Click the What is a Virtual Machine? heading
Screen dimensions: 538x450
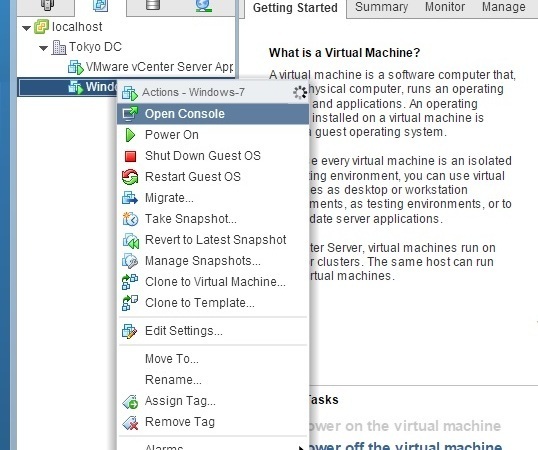pos(344,52)
